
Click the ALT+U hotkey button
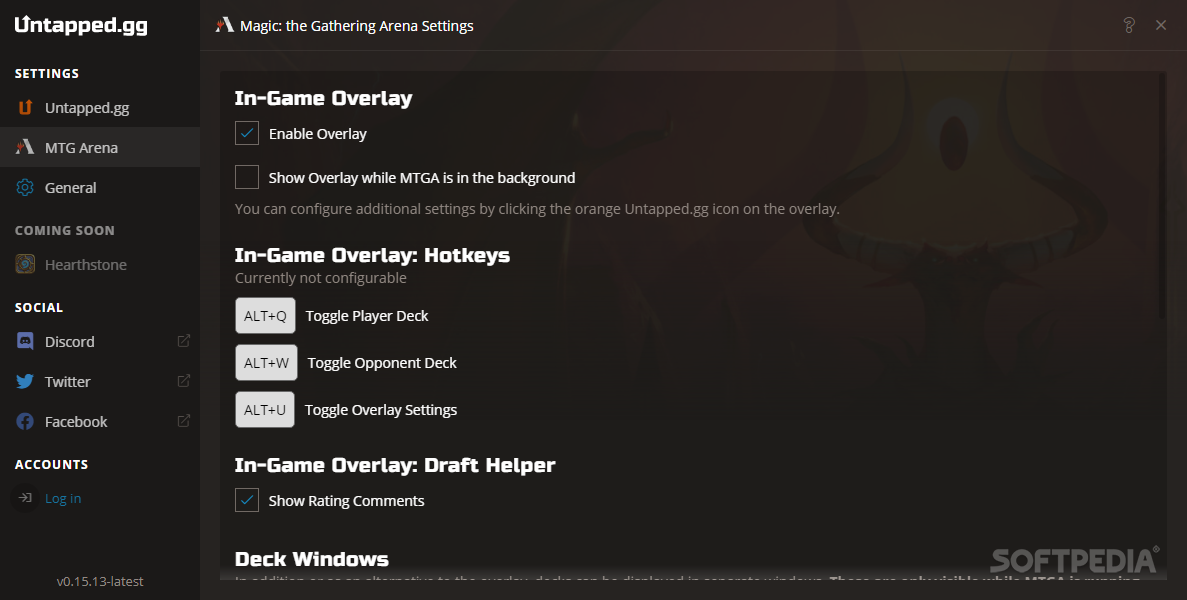265,409
